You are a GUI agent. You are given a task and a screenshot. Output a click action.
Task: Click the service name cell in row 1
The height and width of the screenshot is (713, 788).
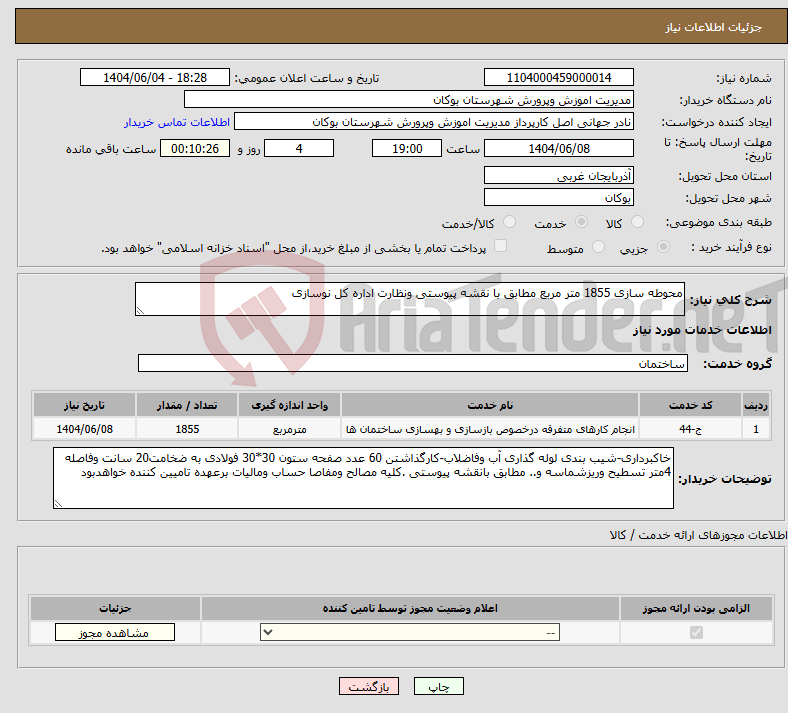click(490, 429)
